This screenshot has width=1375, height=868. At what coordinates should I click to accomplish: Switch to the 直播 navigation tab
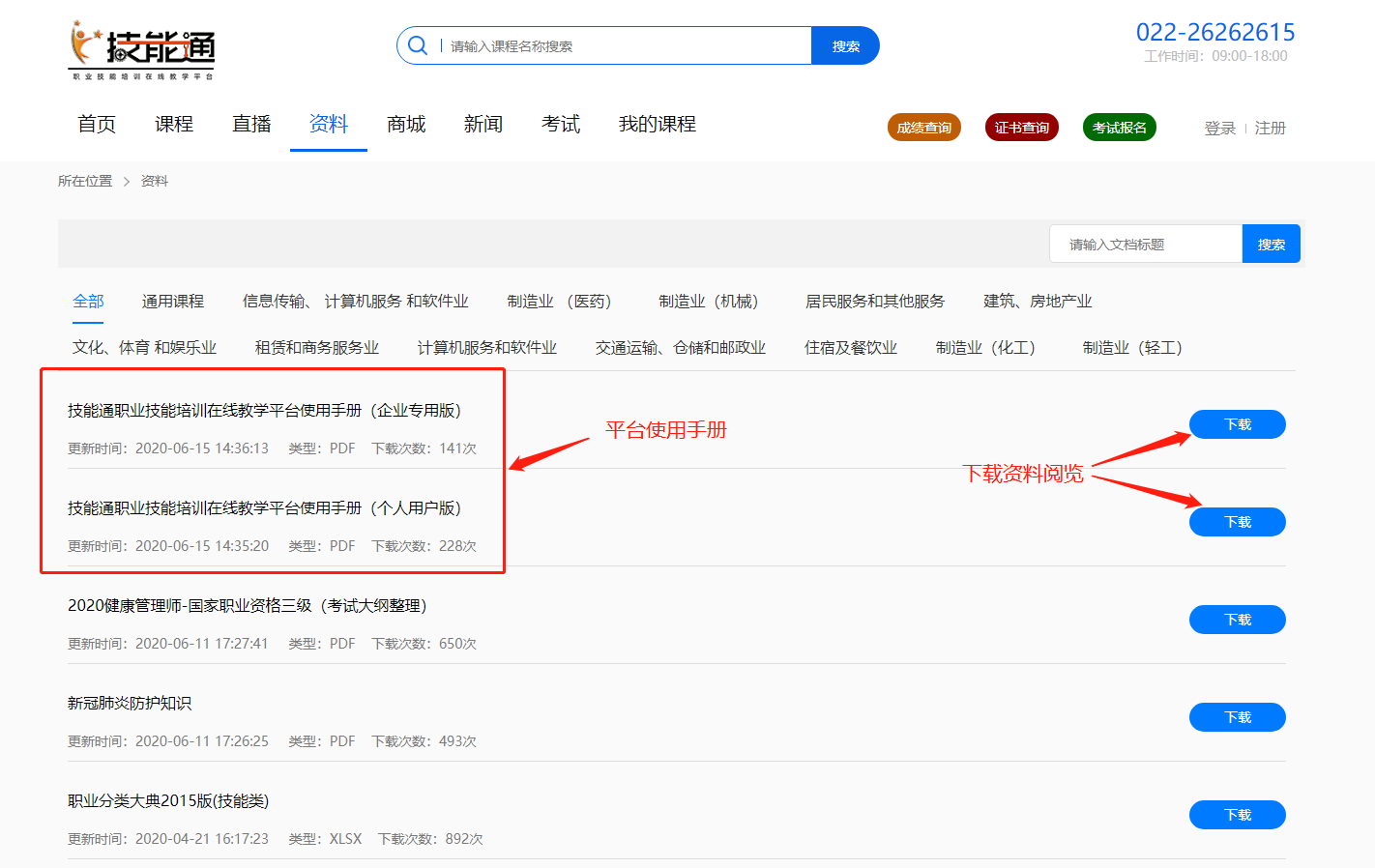(x=251, y=125)
